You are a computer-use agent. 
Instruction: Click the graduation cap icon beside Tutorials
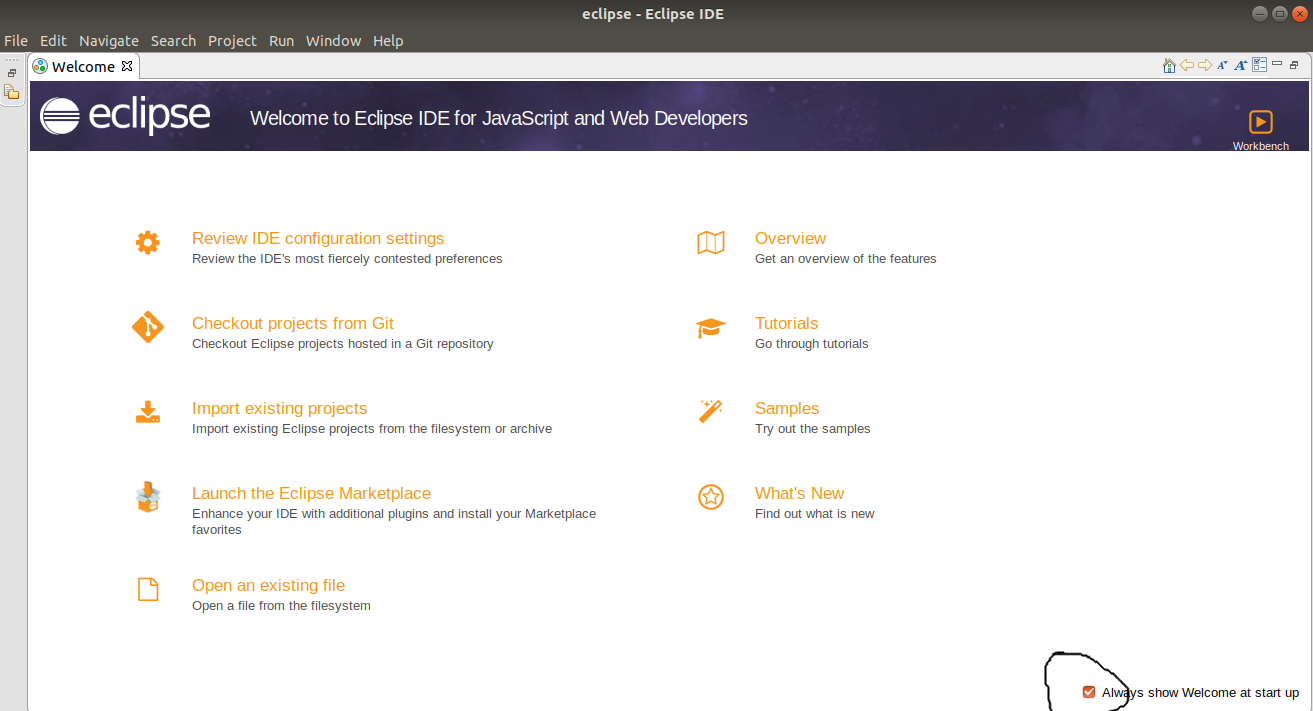(x=711, y=328)
